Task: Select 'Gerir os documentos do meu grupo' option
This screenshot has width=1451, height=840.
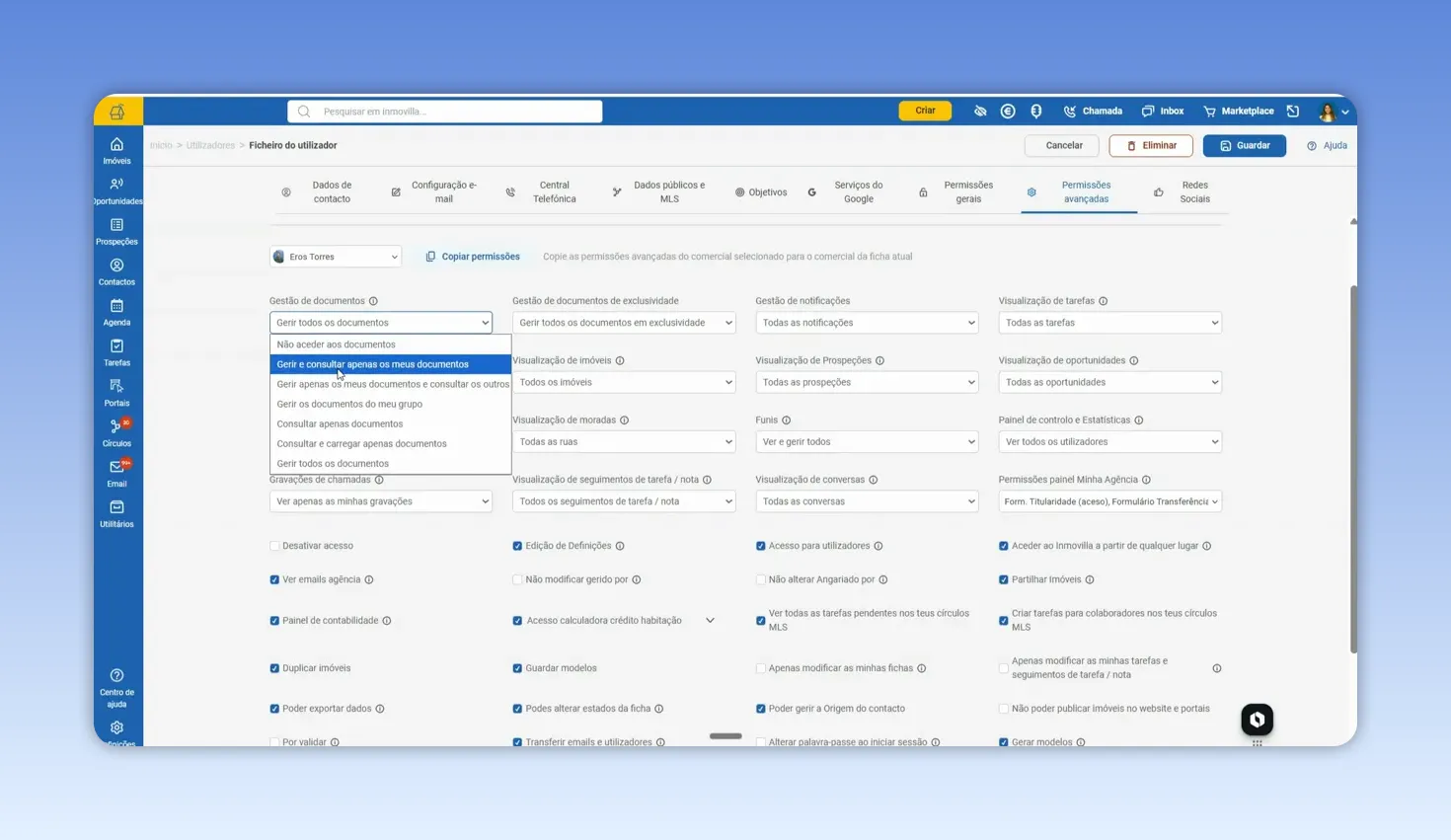Action: (391, 404)
